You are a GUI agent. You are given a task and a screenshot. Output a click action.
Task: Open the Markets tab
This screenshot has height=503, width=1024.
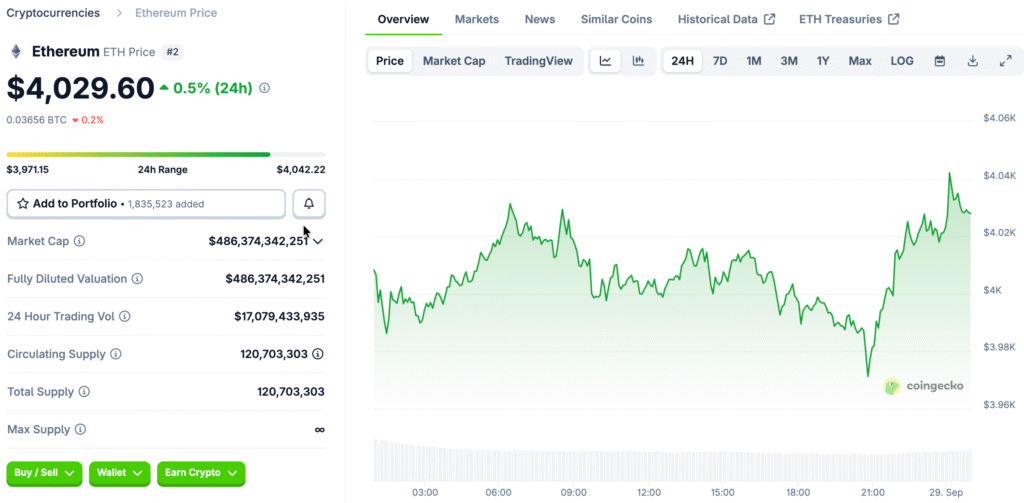coord(476,19)
